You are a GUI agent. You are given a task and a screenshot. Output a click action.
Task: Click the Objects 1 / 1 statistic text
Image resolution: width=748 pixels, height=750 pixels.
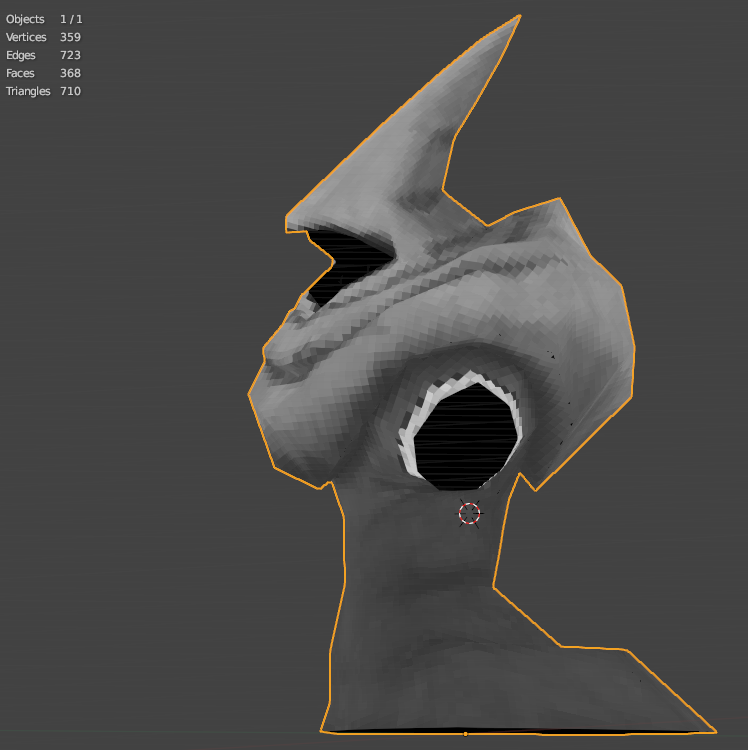44,19
